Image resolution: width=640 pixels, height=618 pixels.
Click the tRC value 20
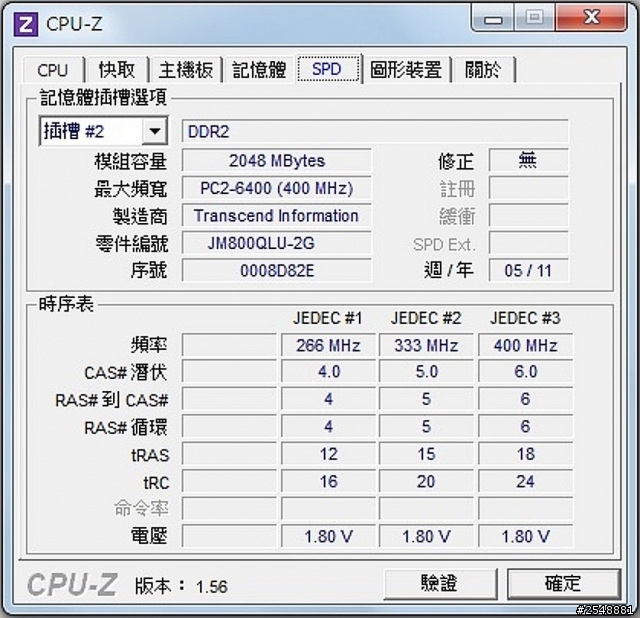pyautogui.click(x=427, y=481)
